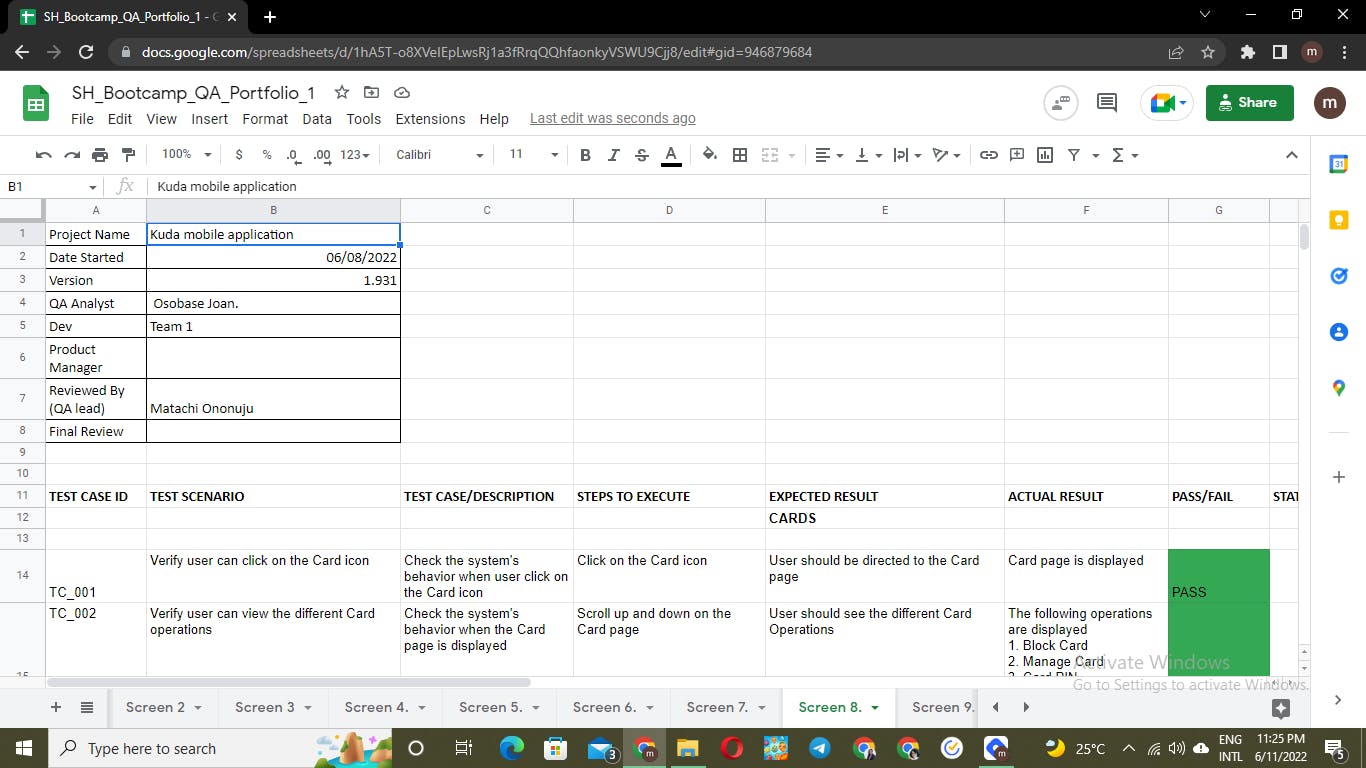Open the File menu
1366x768 pixels.
tap(82, 119)
